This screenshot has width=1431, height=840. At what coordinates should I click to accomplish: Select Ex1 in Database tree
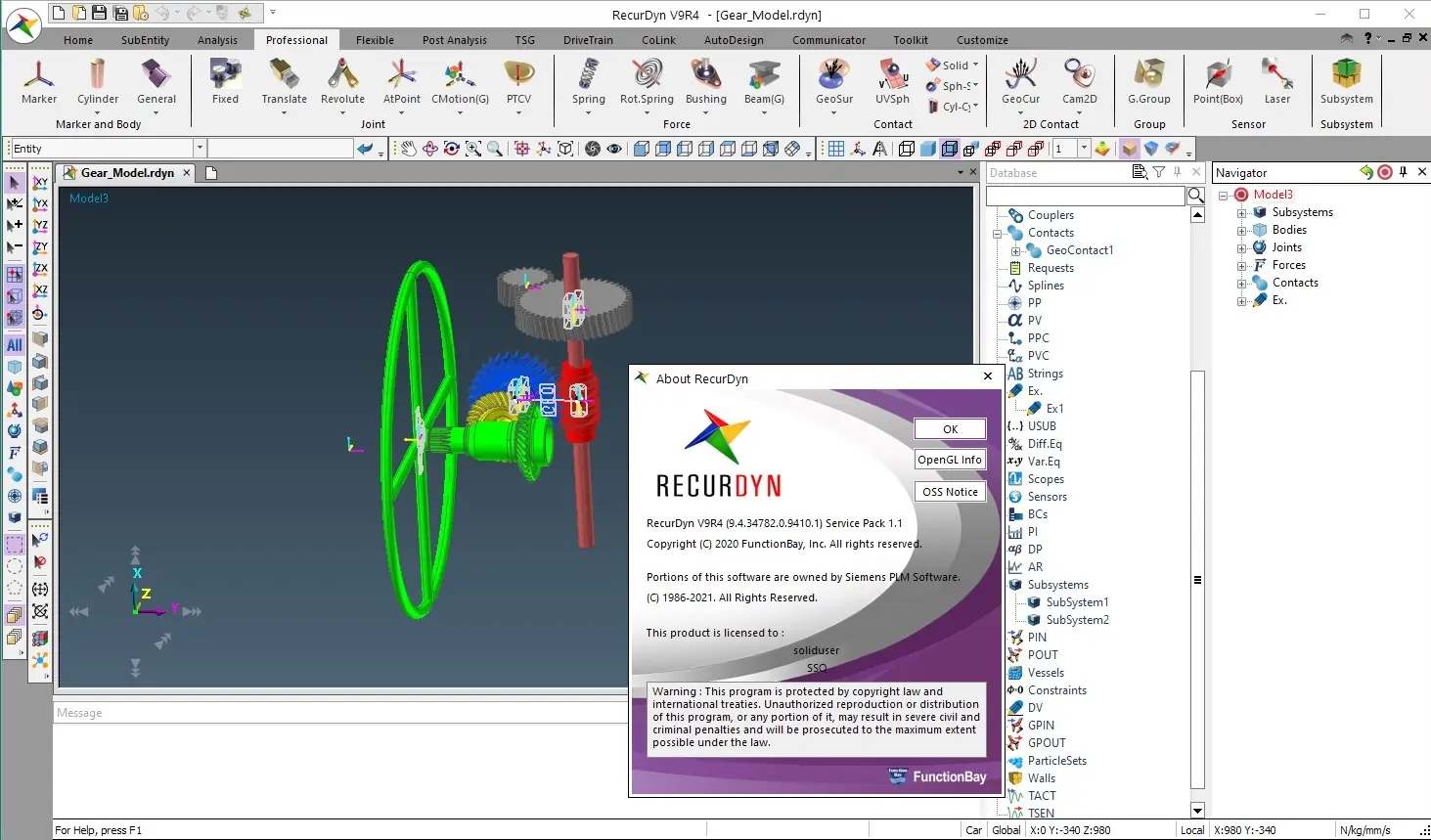1054,409
